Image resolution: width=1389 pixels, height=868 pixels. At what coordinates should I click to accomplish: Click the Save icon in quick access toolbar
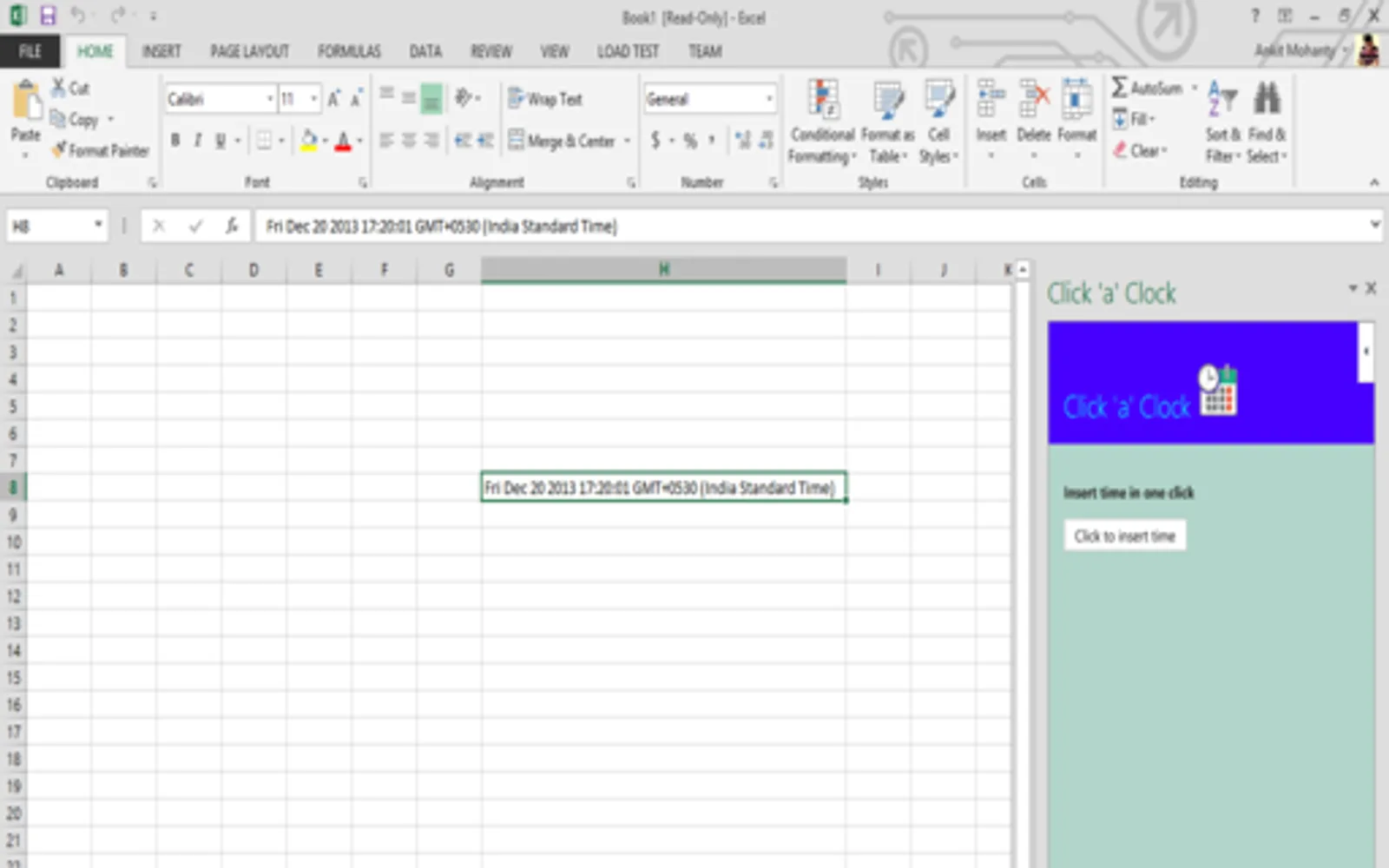[48, 16]
